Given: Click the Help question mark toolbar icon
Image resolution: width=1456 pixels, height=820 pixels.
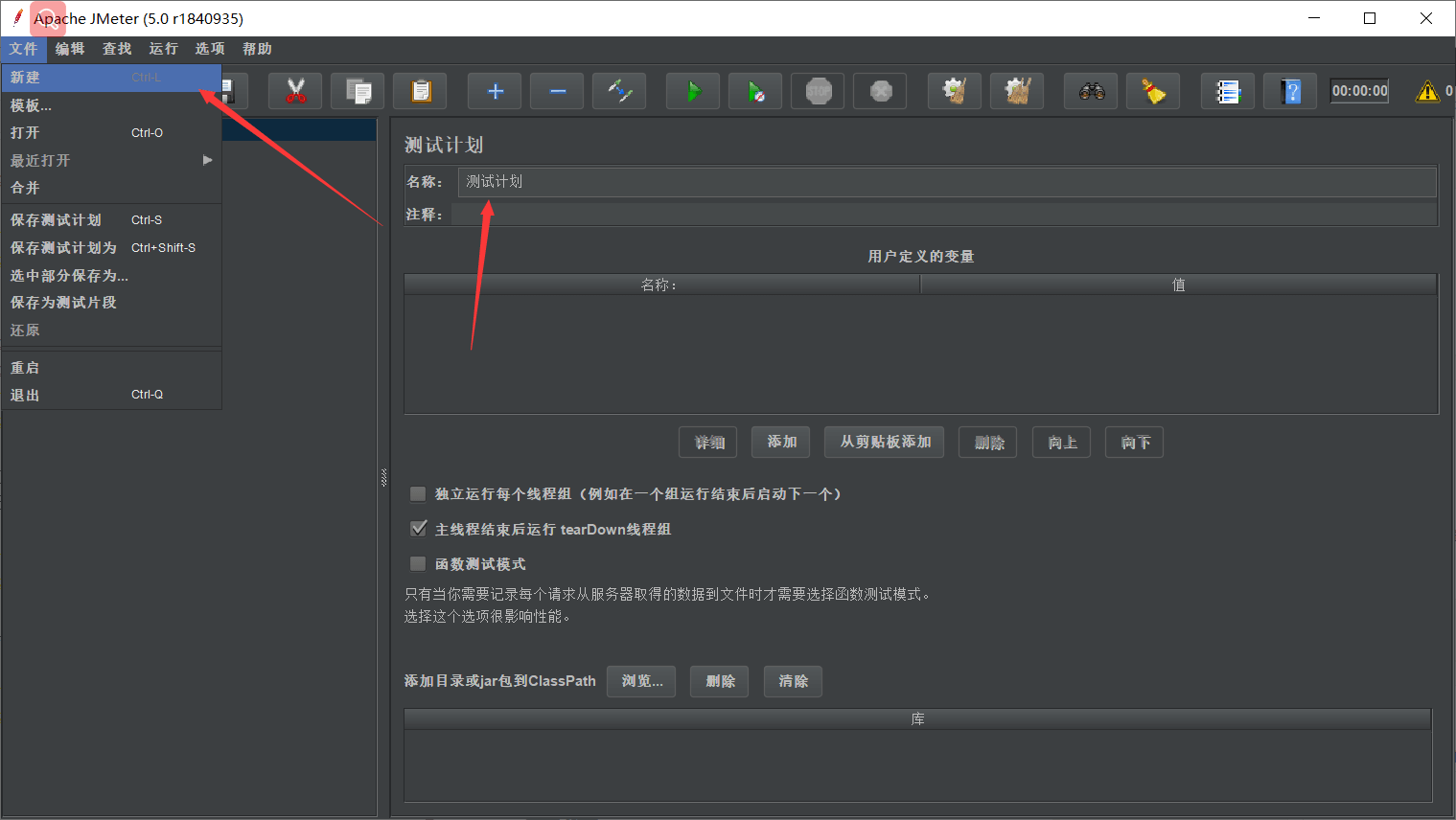Looking at the screenshot, I should pos(1290,91).
